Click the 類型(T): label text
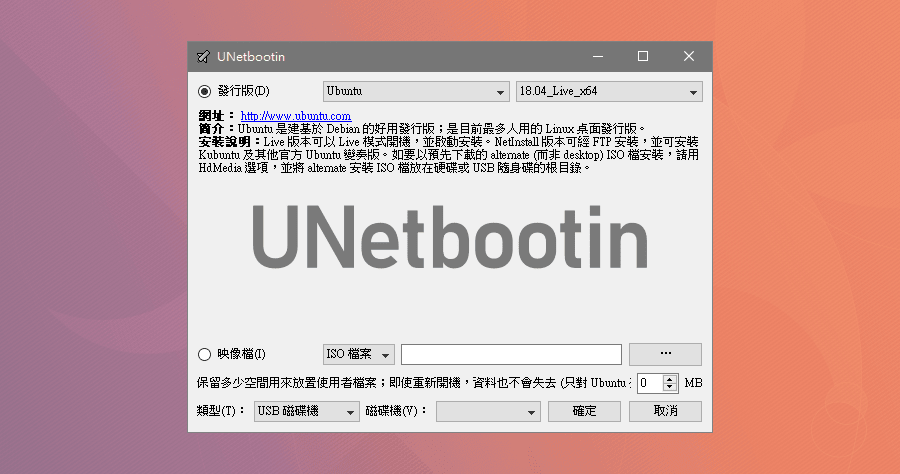Screen dimensions: 900x474 tap(221, 411)
